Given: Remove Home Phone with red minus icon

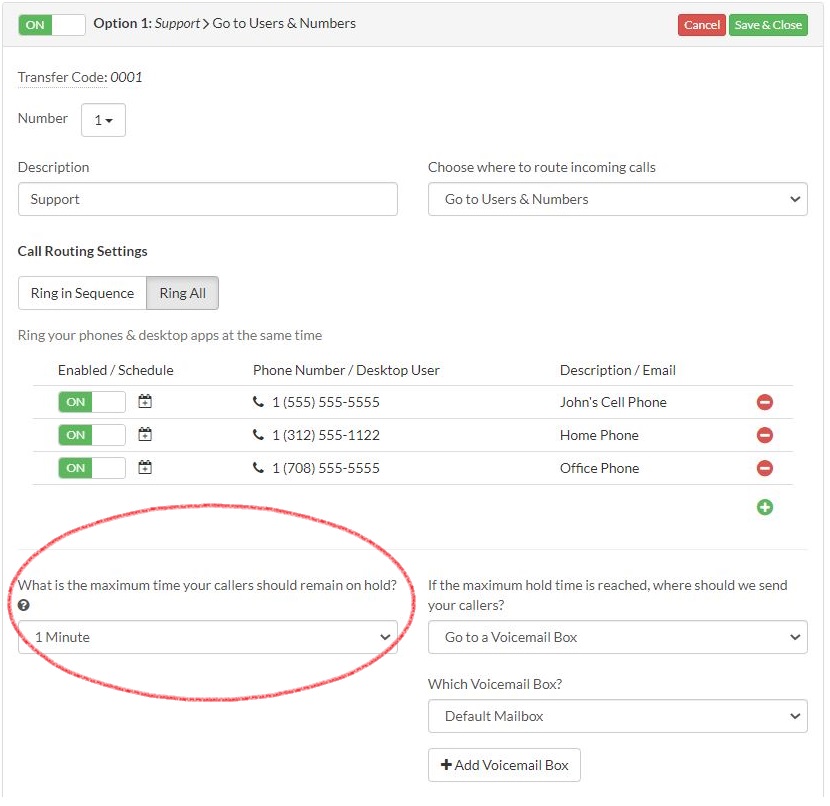Looking at the screenshot, I should point(765,435).
